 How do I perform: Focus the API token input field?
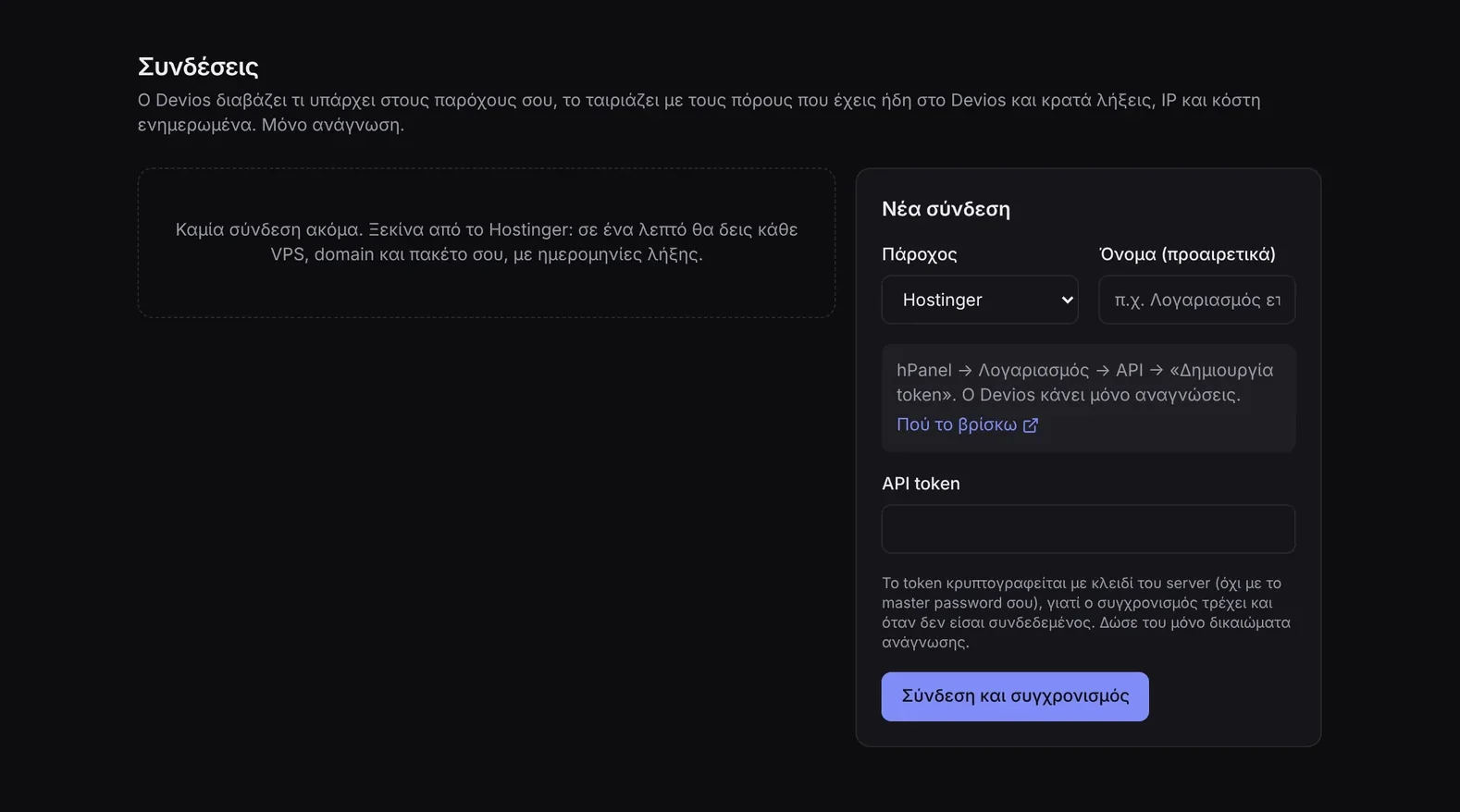tap(1088, 529)
